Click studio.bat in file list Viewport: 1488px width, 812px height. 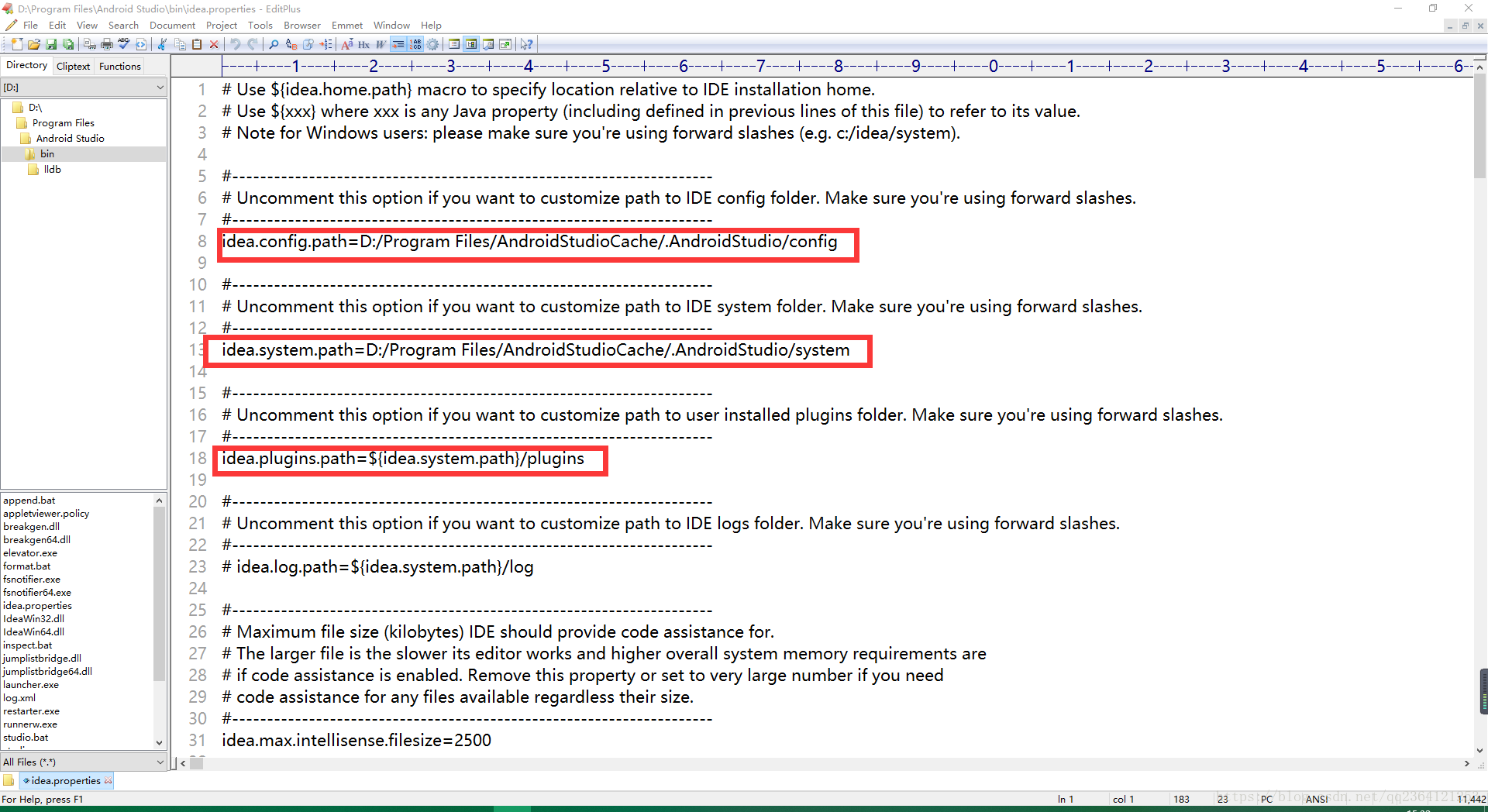(26, 738)
